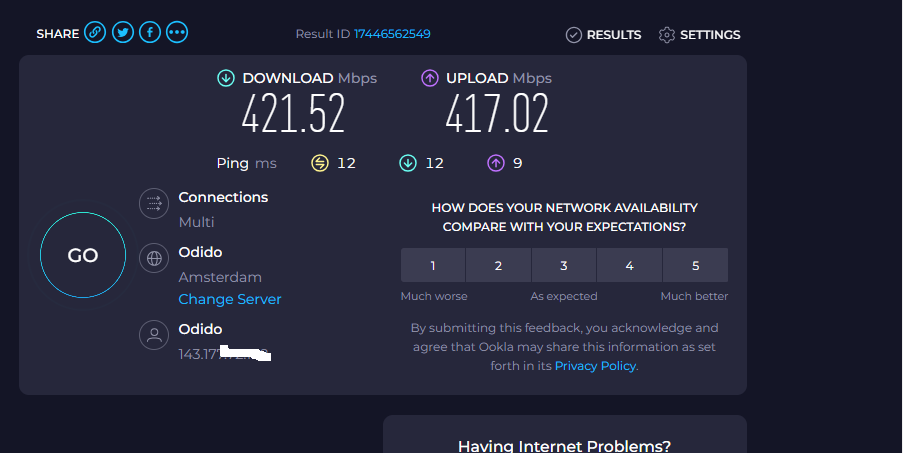Click the yellow idle ping icon
Screen dimensions: 903x453
click(x=320, y=163)
